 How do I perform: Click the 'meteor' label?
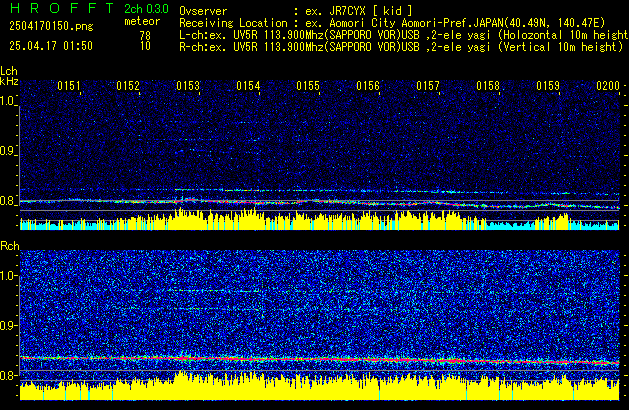click(142, 21)
